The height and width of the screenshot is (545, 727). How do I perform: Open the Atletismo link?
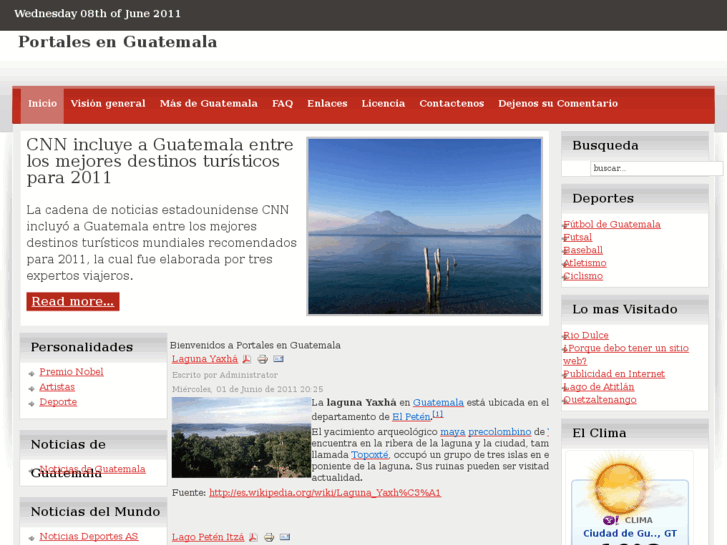coord(585,263)
